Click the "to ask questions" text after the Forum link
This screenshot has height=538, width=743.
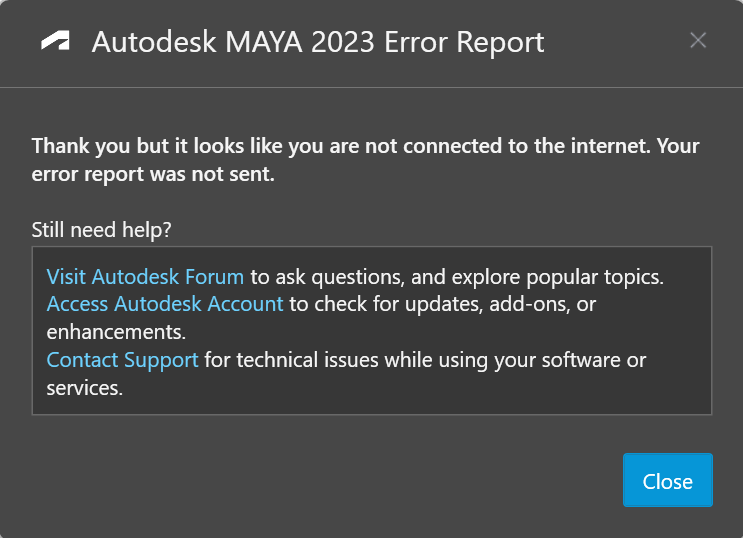tap(318, 276)
